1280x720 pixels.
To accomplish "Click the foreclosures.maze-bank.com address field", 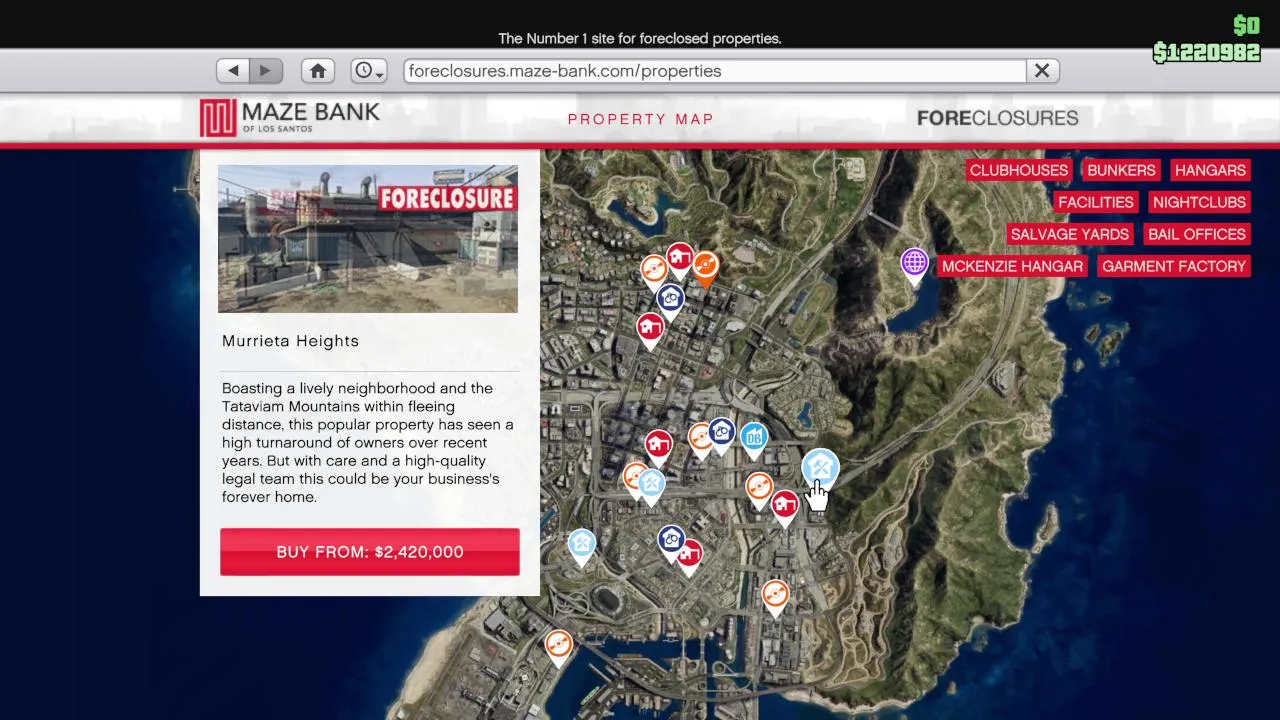I will click(715, 71).
